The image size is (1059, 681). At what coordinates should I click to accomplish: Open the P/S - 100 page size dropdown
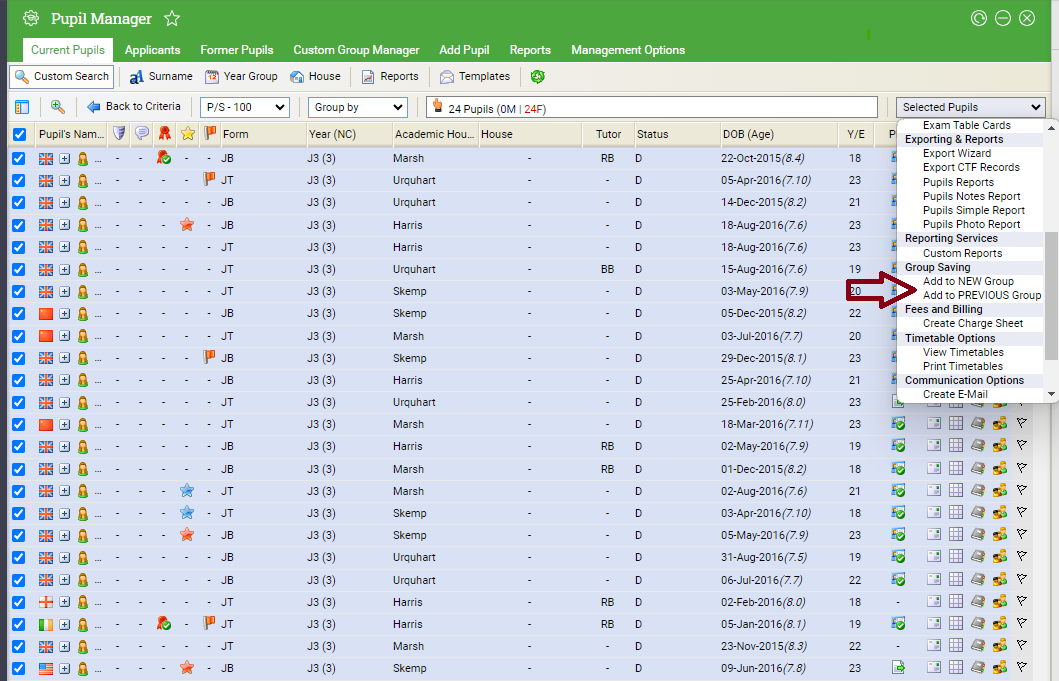click(x=244, y=107)
